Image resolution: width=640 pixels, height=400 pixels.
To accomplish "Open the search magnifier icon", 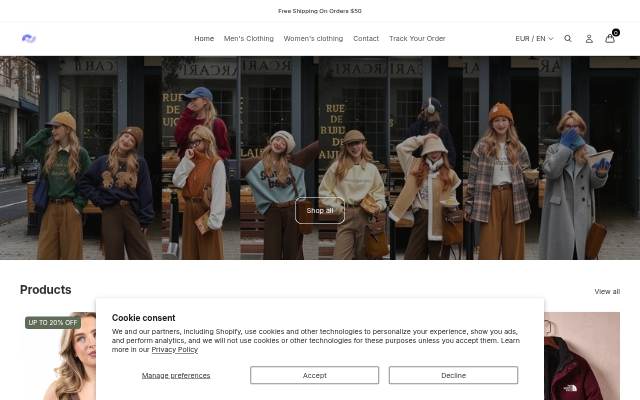I will (568, 38).
